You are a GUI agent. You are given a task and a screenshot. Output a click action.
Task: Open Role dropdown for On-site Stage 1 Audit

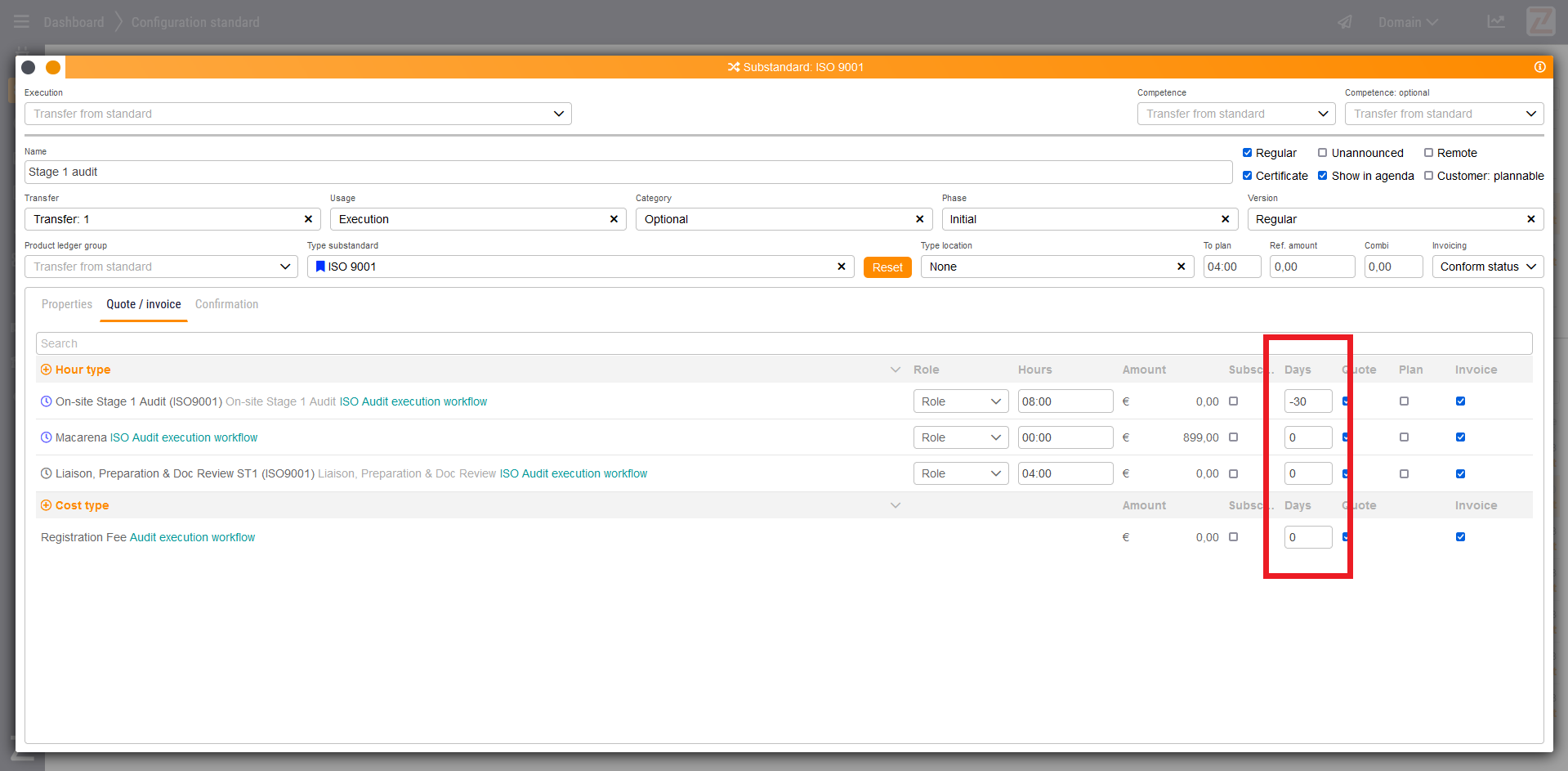(960, 401)
